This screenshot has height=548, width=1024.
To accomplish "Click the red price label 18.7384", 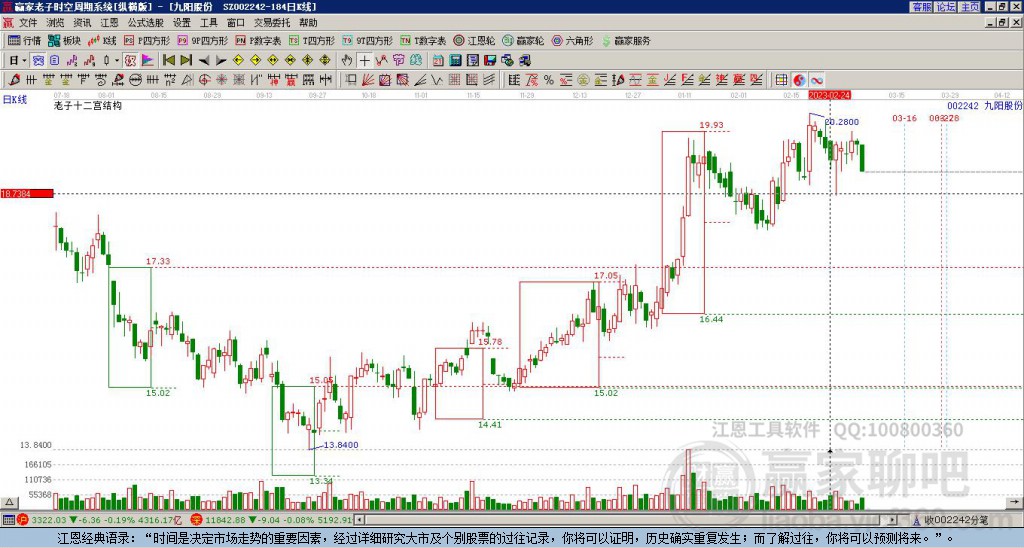I will (x=27, y=194).
